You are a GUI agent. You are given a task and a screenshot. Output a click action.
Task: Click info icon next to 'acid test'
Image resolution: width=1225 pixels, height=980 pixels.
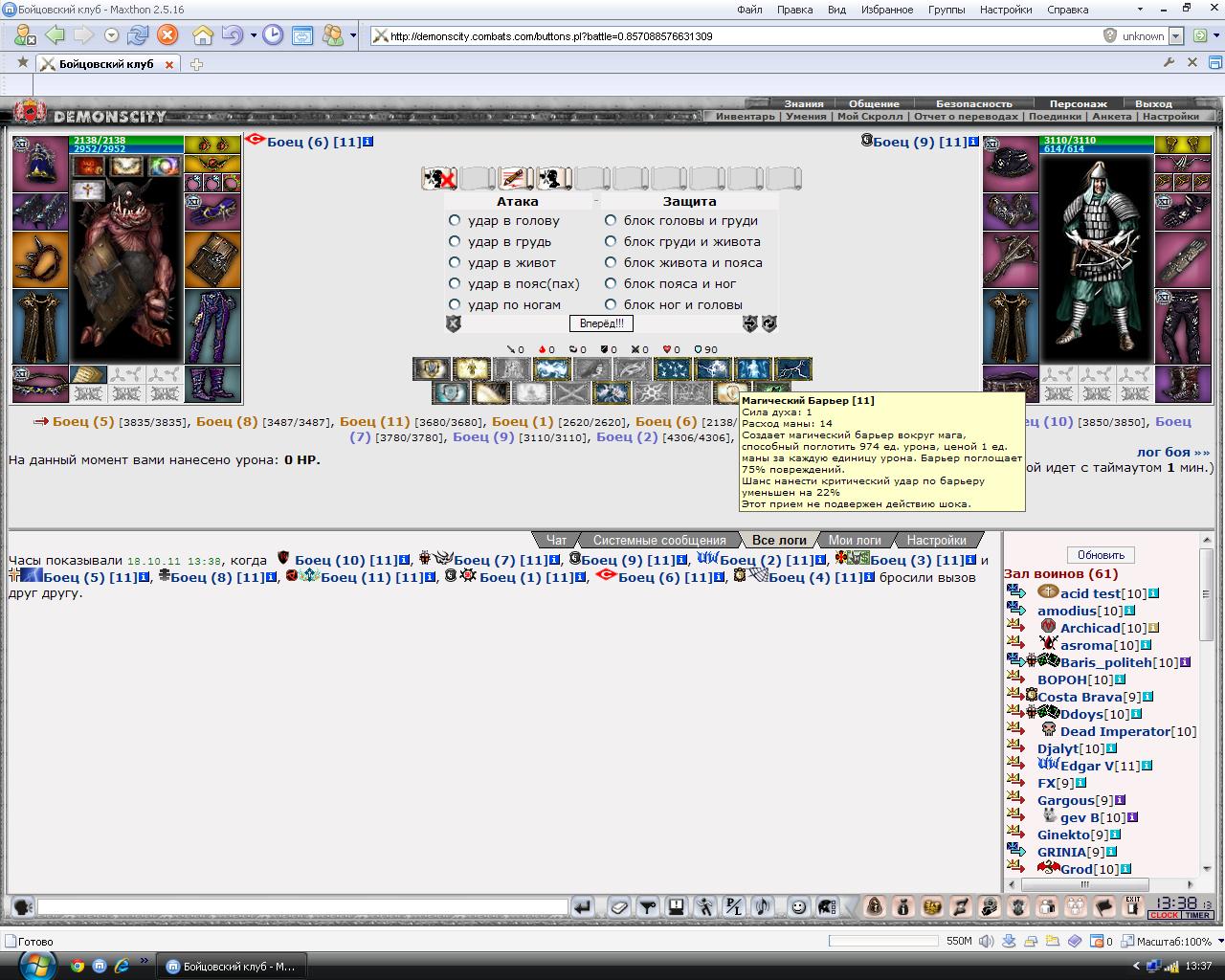pos(1154,593)
